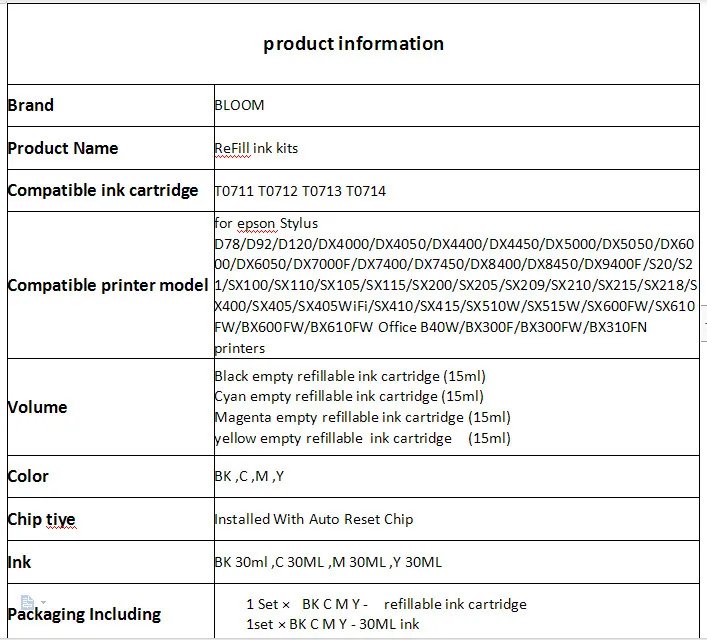This screenshot has height=640, width=707.
Task: Click the 'Magenta empty refillable ink cartridge' line
Action: [363, 417]
